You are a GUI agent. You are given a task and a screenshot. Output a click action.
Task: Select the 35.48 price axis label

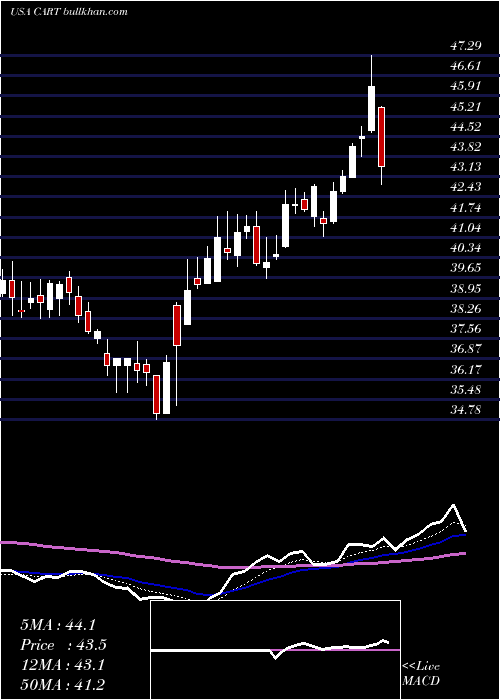(466, 389)
